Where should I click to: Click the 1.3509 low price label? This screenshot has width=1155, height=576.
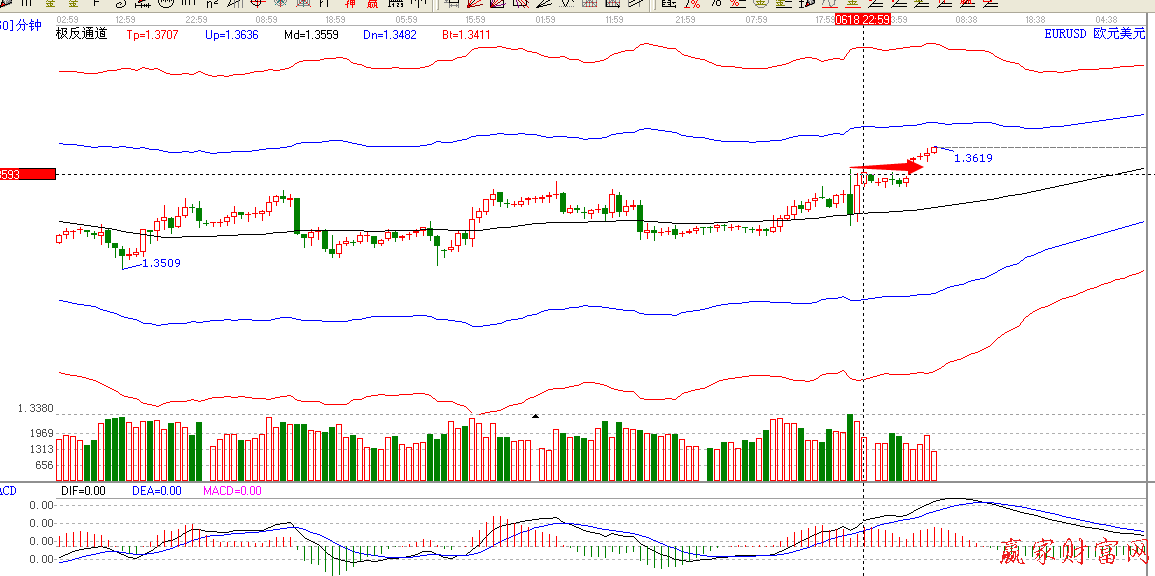[x=161, y=264]
